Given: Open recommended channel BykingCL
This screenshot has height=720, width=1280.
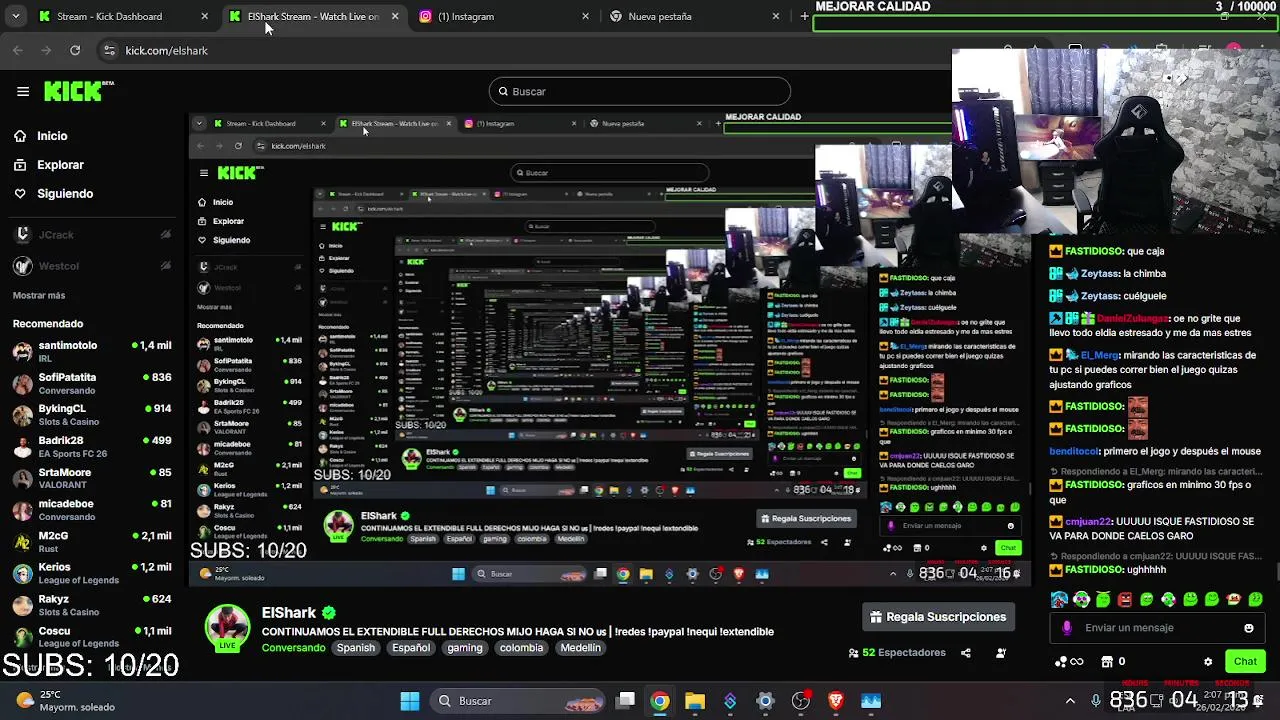Looking at the screenshot, I should pos(90,415).
